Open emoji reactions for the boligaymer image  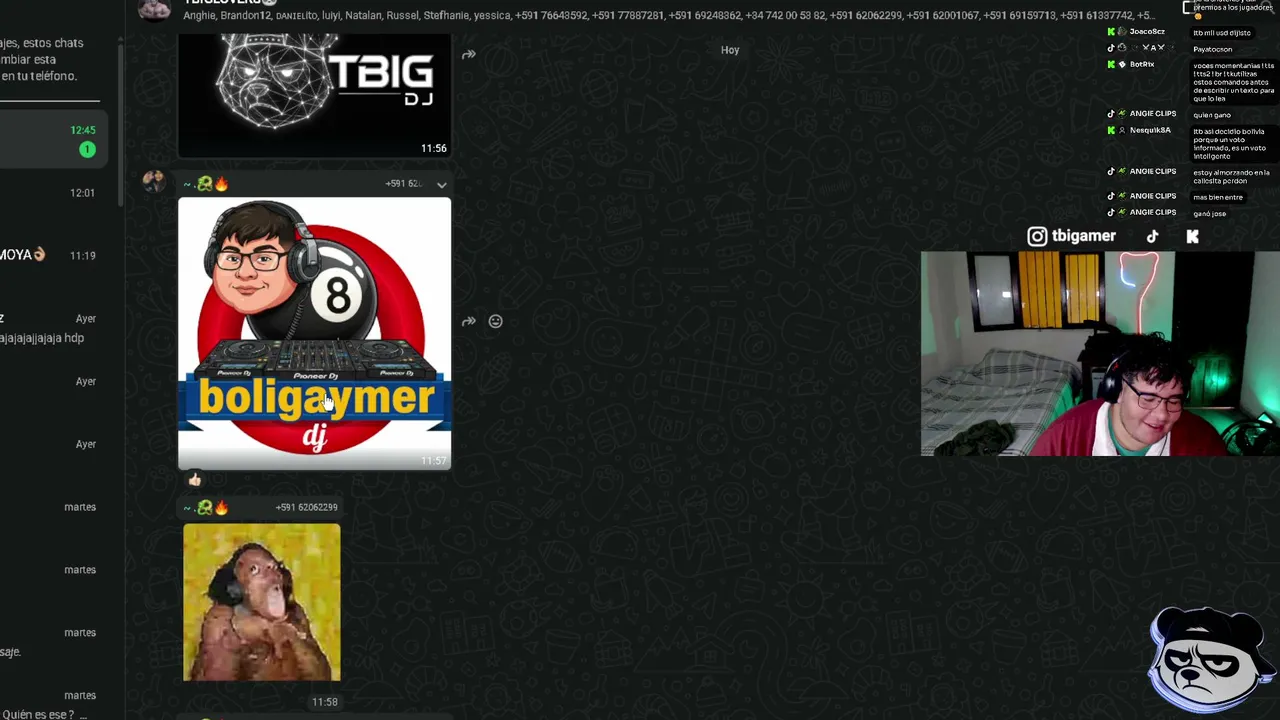tap(495, 321)
